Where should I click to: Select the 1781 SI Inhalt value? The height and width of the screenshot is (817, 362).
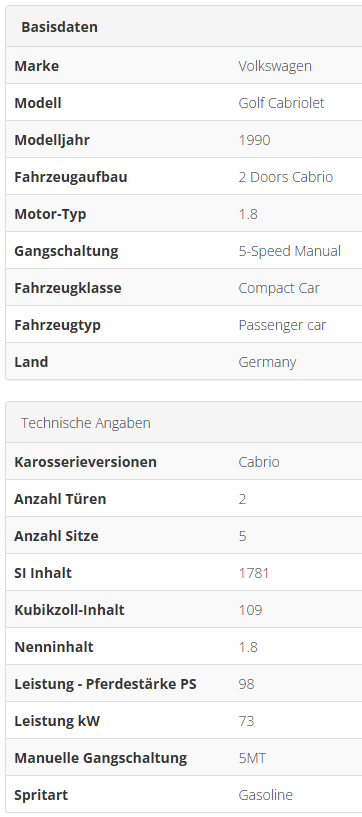[254, 573]
